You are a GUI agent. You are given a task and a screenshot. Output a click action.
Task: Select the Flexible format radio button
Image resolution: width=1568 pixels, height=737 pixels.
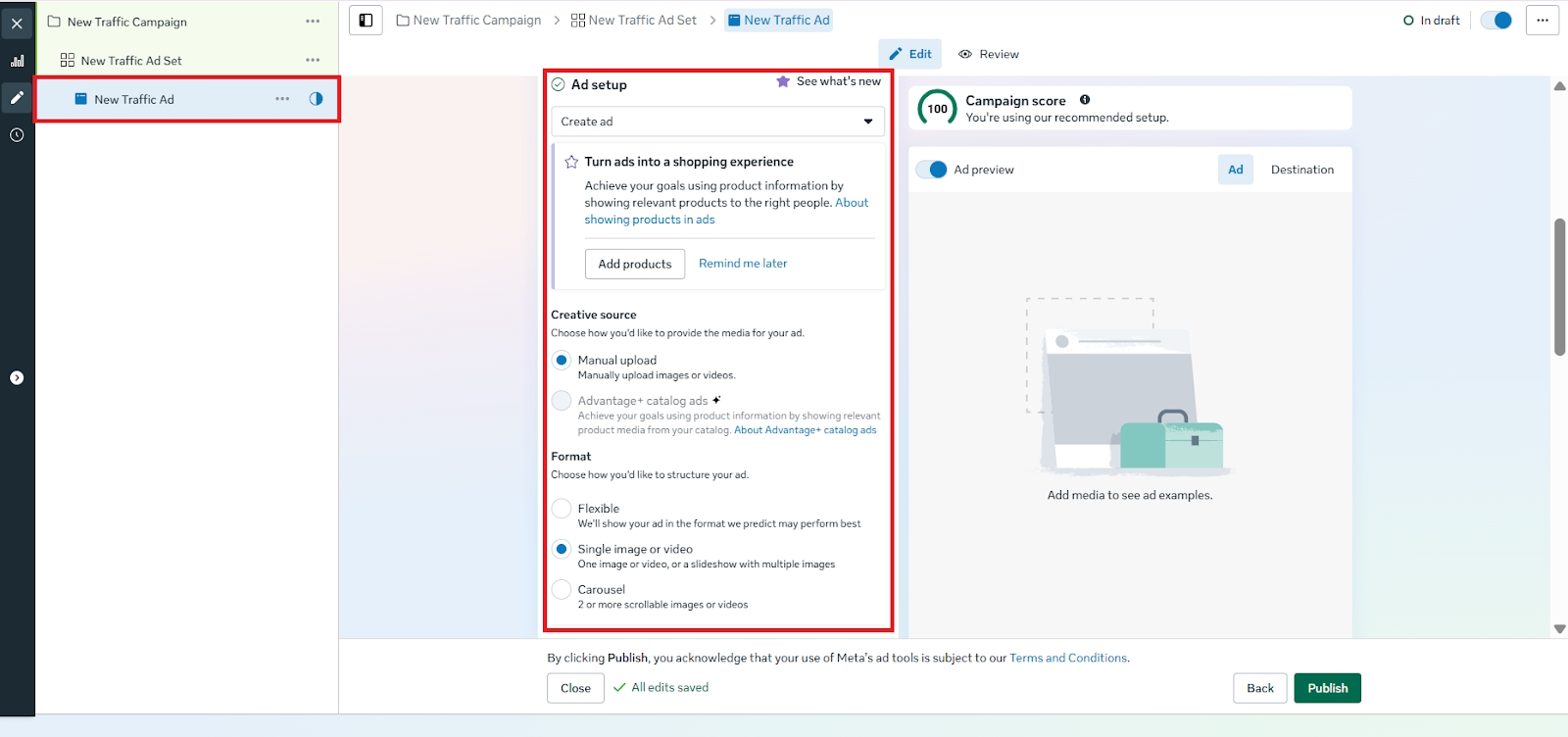[562, 509]
